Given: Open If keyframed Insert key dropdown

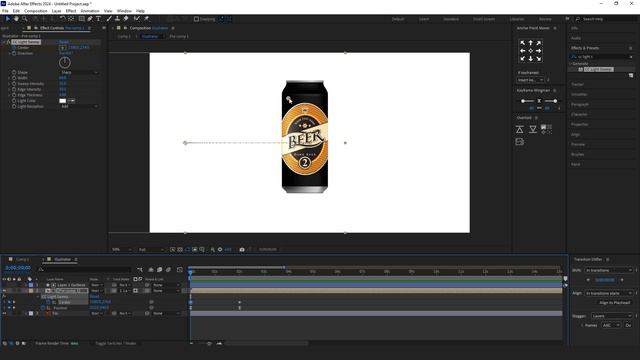Looking at the screenshot, I should (530, 80).
